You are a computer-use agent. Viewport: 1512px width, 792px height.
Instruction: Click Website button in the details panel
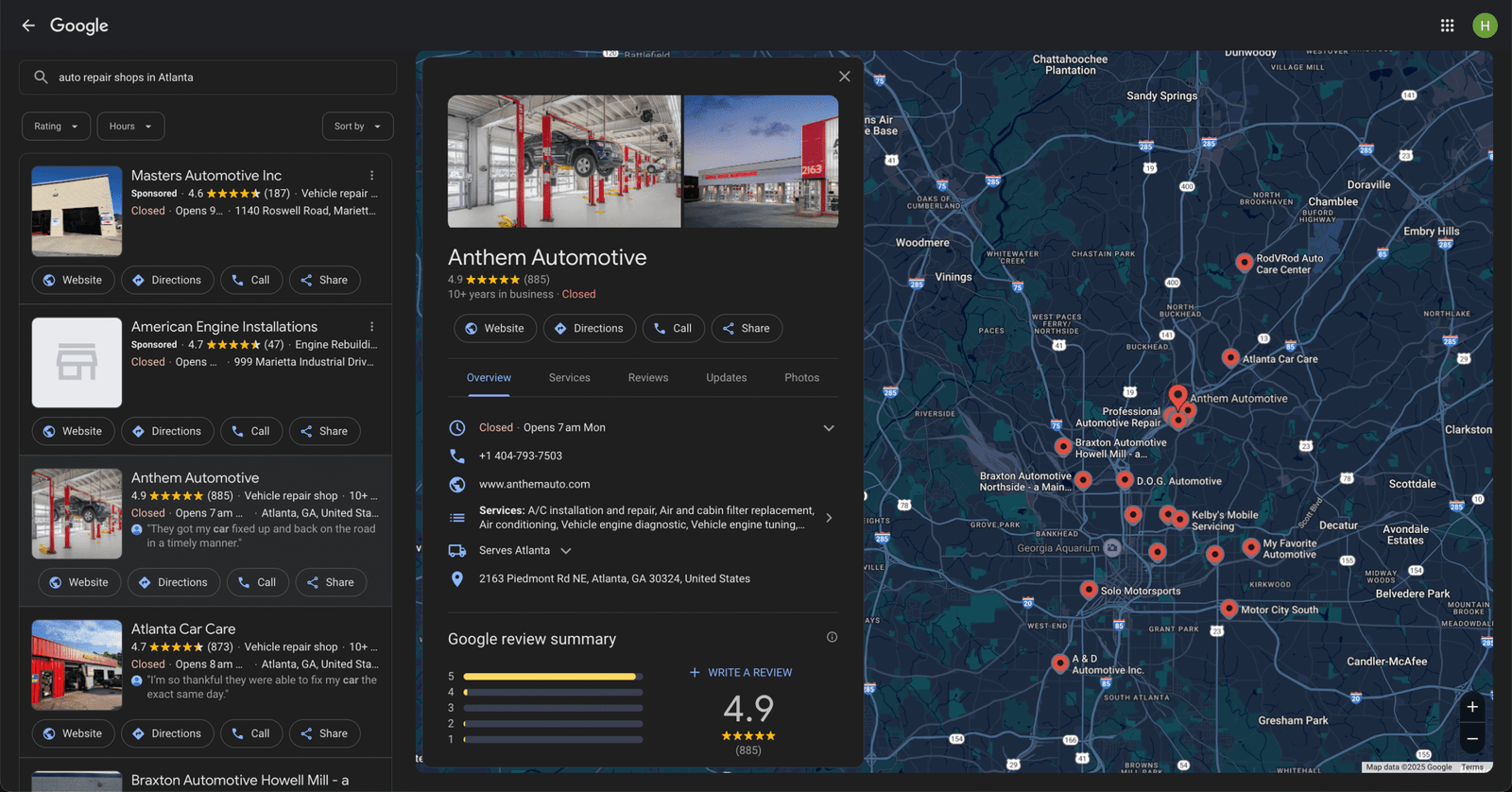(x=495, y=328)
